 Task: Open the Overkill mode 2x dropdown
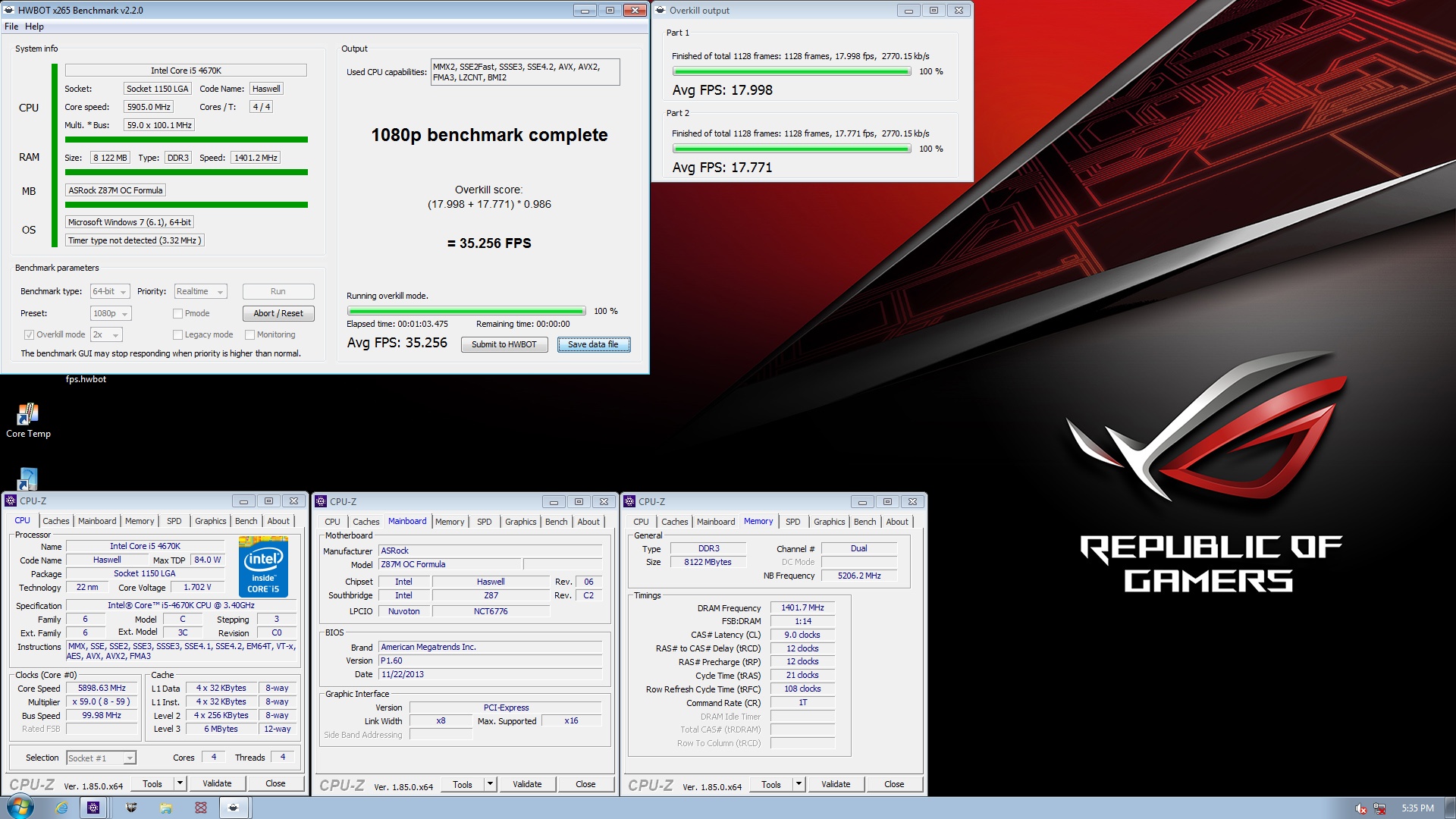[106, 334]
